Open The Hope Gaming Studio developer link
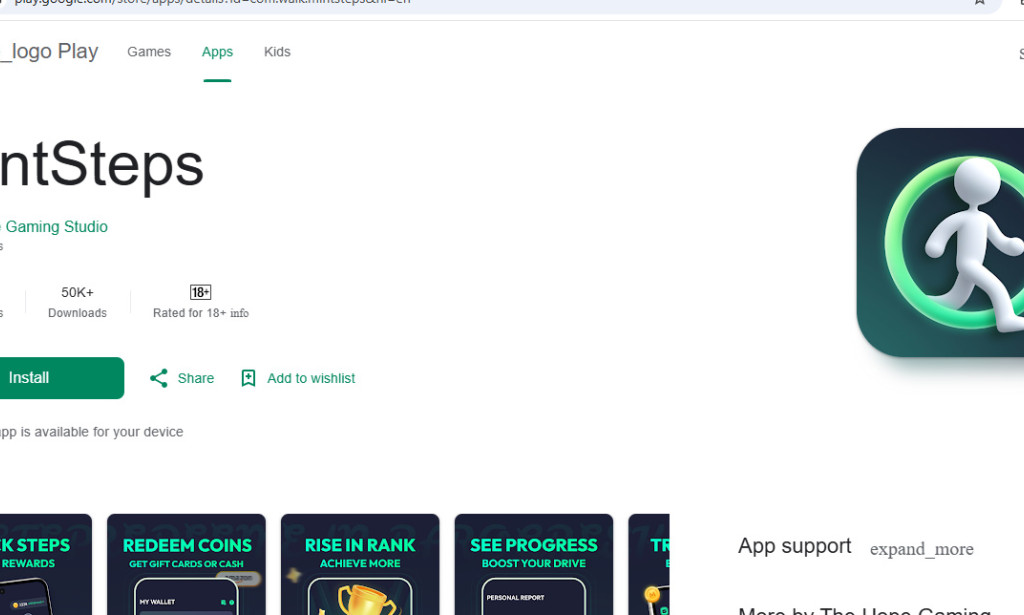 coord(53,226)
